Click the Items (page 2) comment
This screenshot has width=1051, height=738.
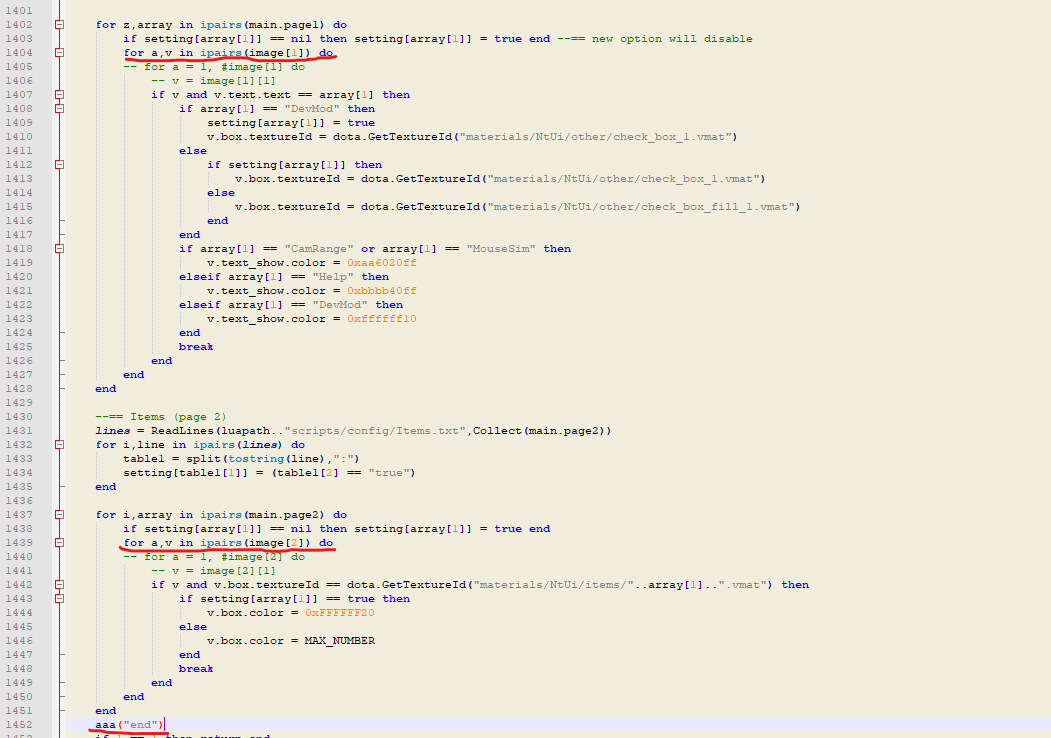(x=160, y=416)
